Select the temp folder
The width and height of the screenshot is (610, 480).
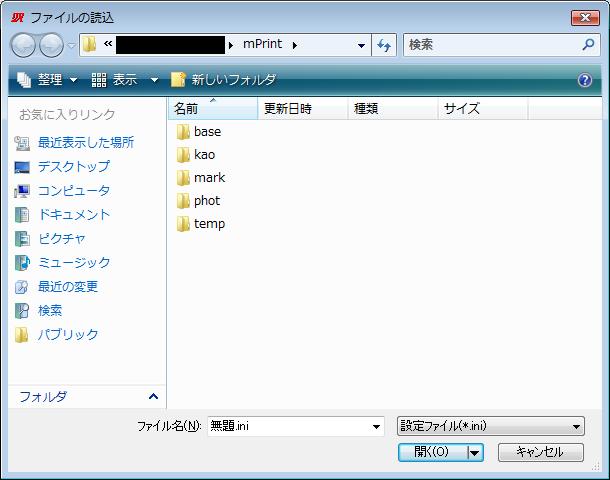pos(209,224)
